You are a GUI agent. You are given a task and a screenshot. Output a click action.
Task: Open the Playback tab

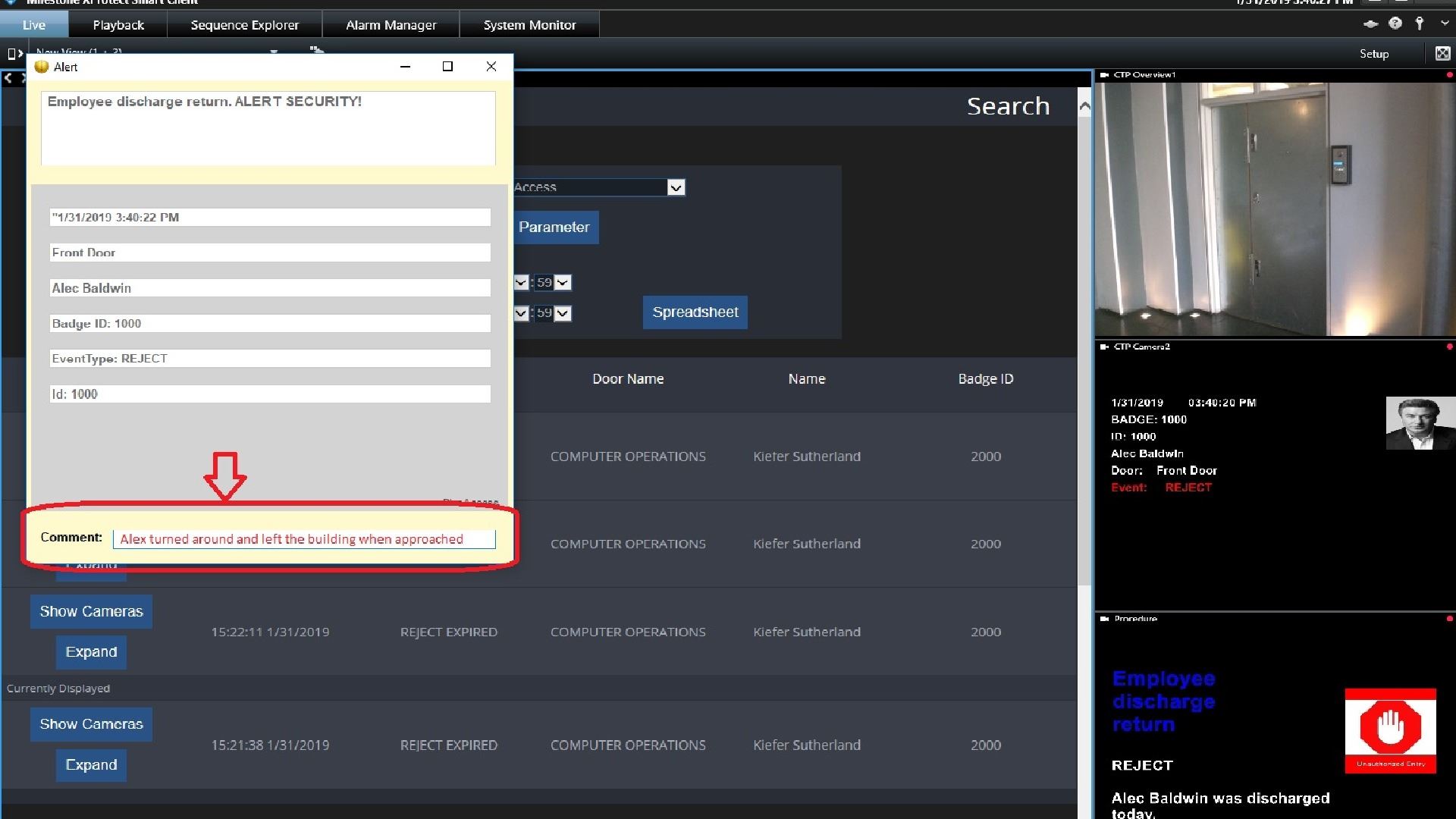[118, 25]
